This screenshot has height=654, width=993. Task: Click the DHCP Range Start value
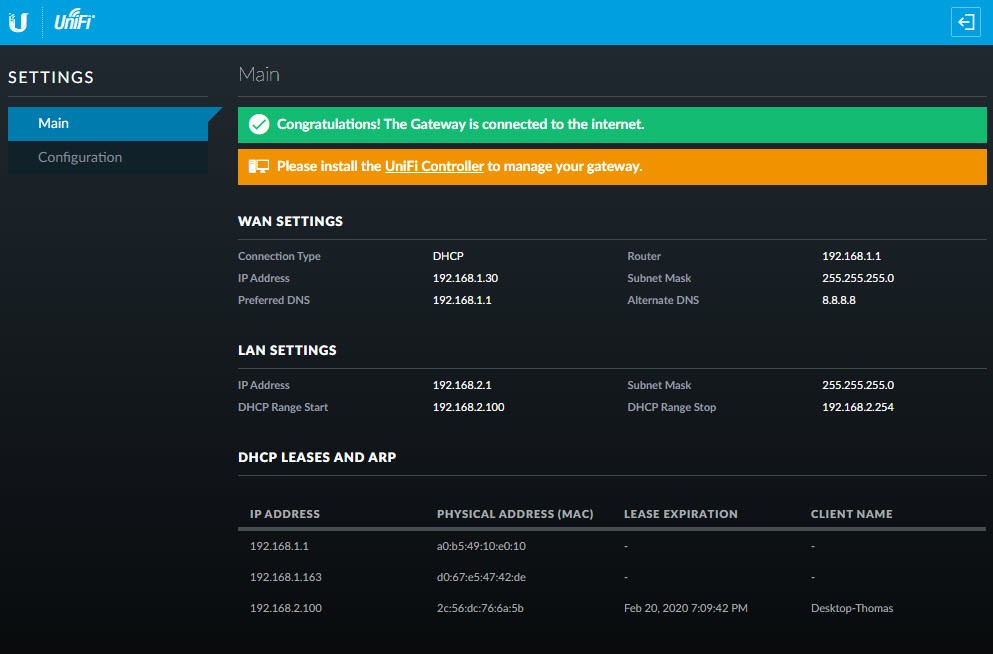tap(468, 407)
